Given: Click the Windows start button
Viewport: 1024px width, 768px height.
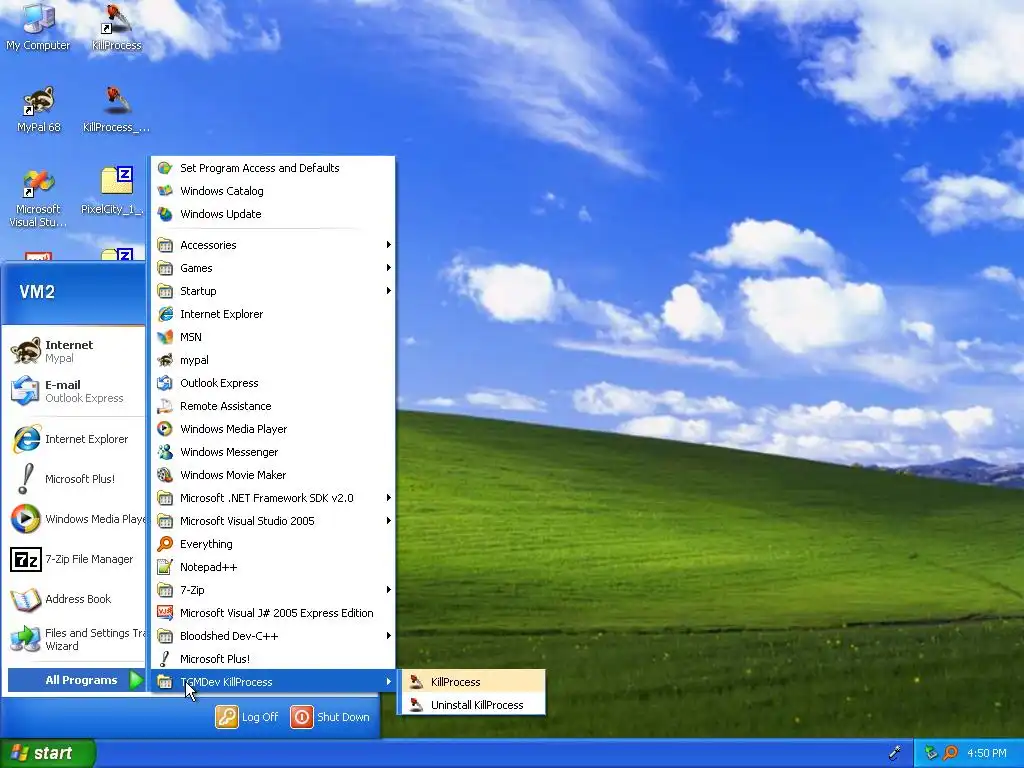Looking at the screenshot, I should click(47, 753).
